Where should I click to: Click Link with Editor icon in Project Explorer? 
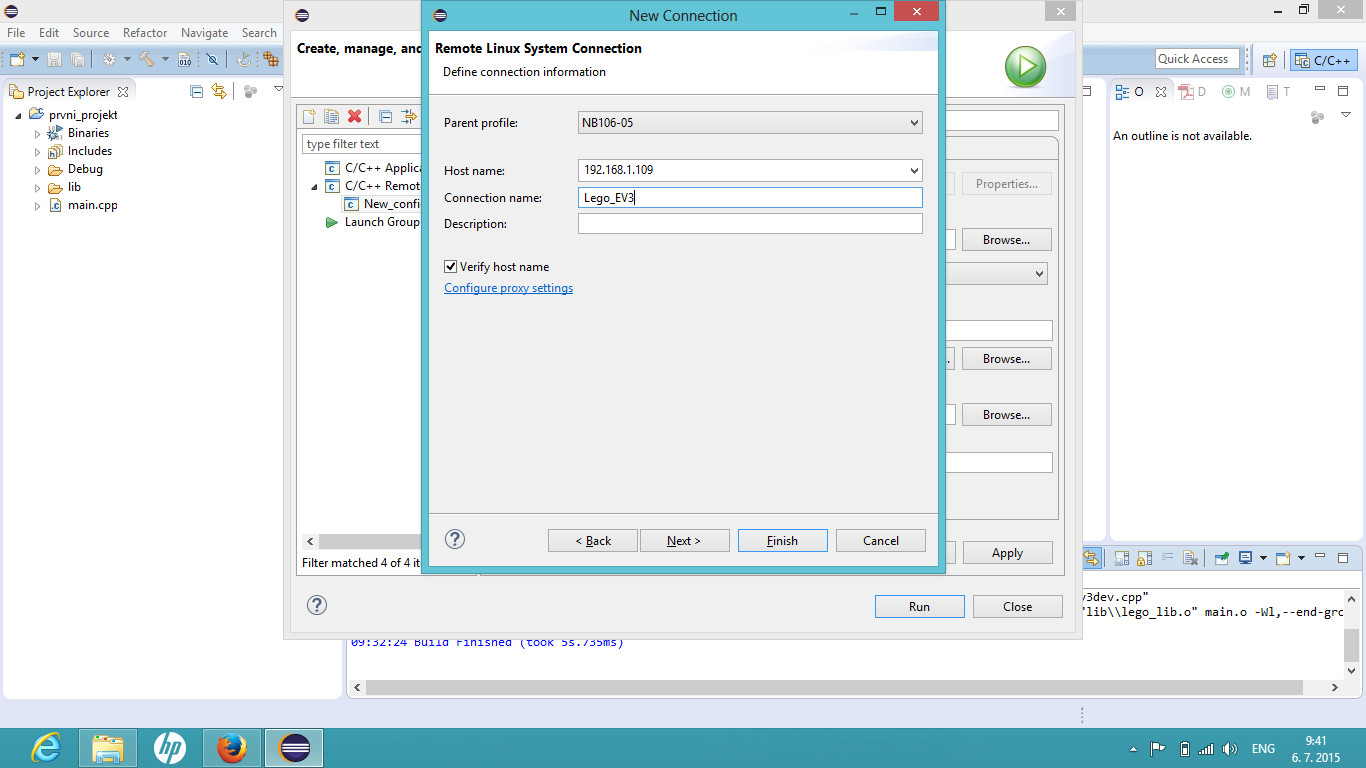(x=219, y=91)
